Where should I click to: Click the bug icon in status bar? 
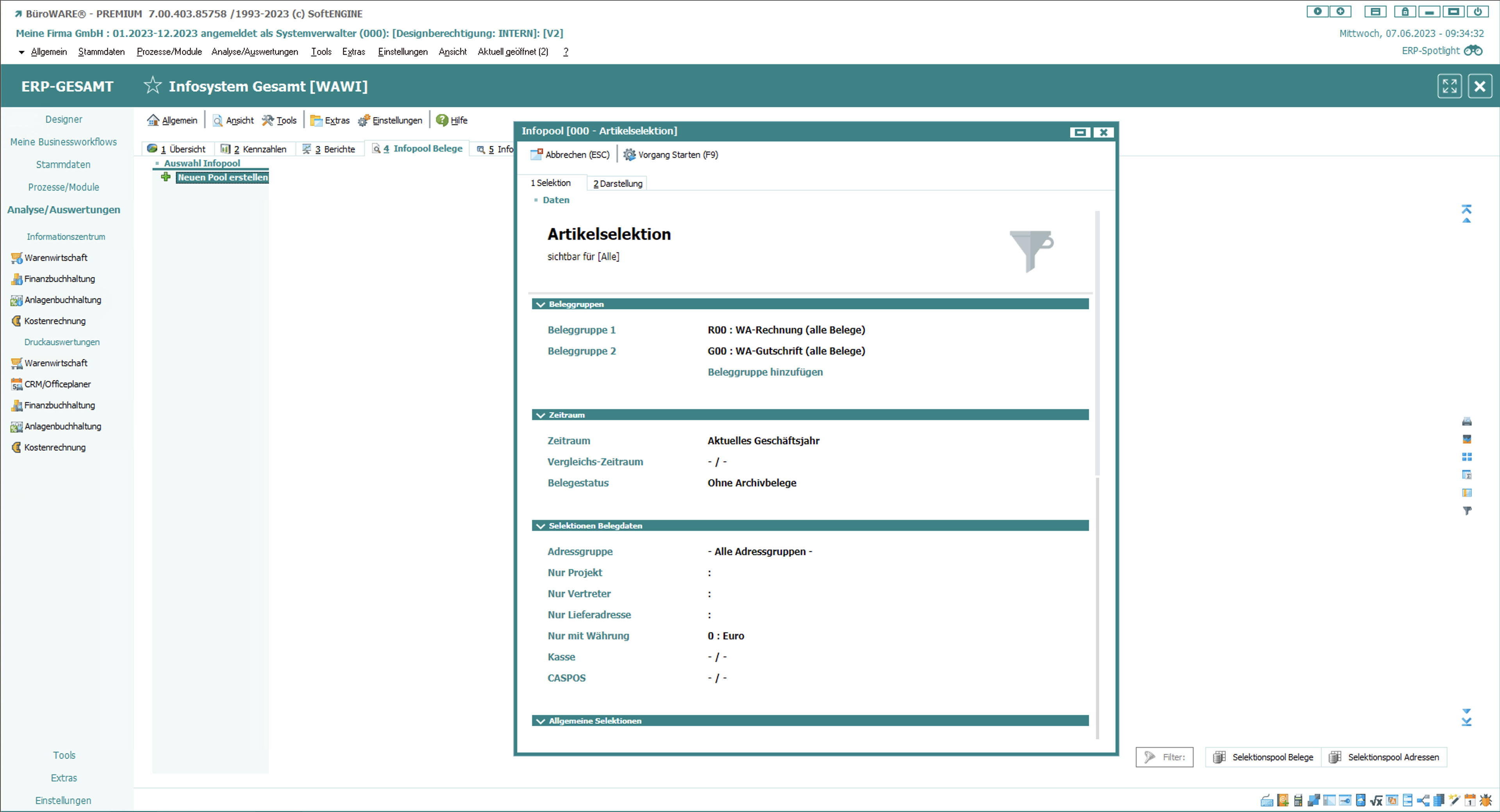click(1486, 800)
